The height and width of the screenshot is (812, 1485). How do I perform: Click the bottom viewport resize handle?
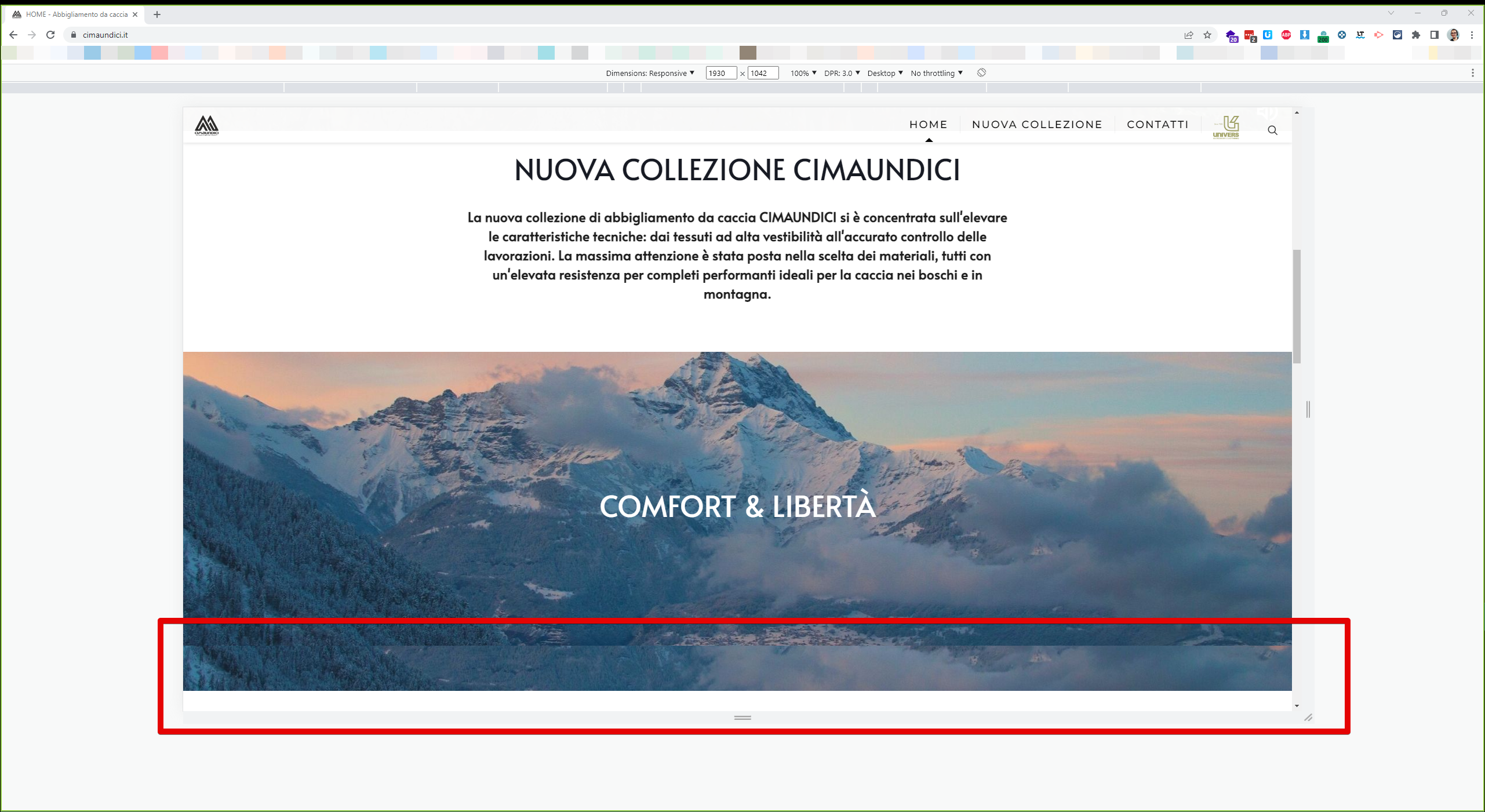coord(742,718)
